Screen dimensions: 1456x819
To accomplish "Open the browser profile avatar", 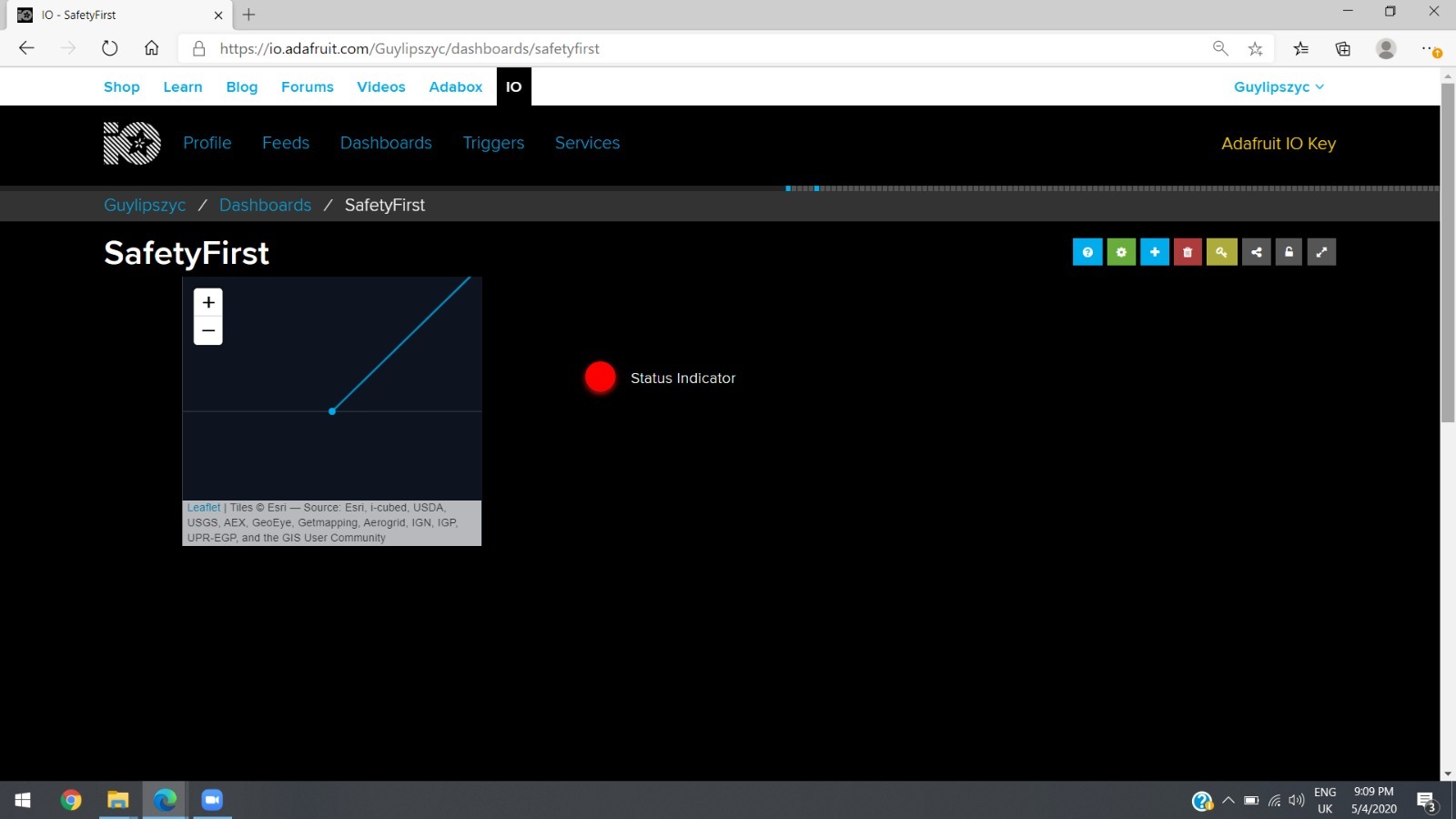I will pyautogui.click(x=1386, y=48).
